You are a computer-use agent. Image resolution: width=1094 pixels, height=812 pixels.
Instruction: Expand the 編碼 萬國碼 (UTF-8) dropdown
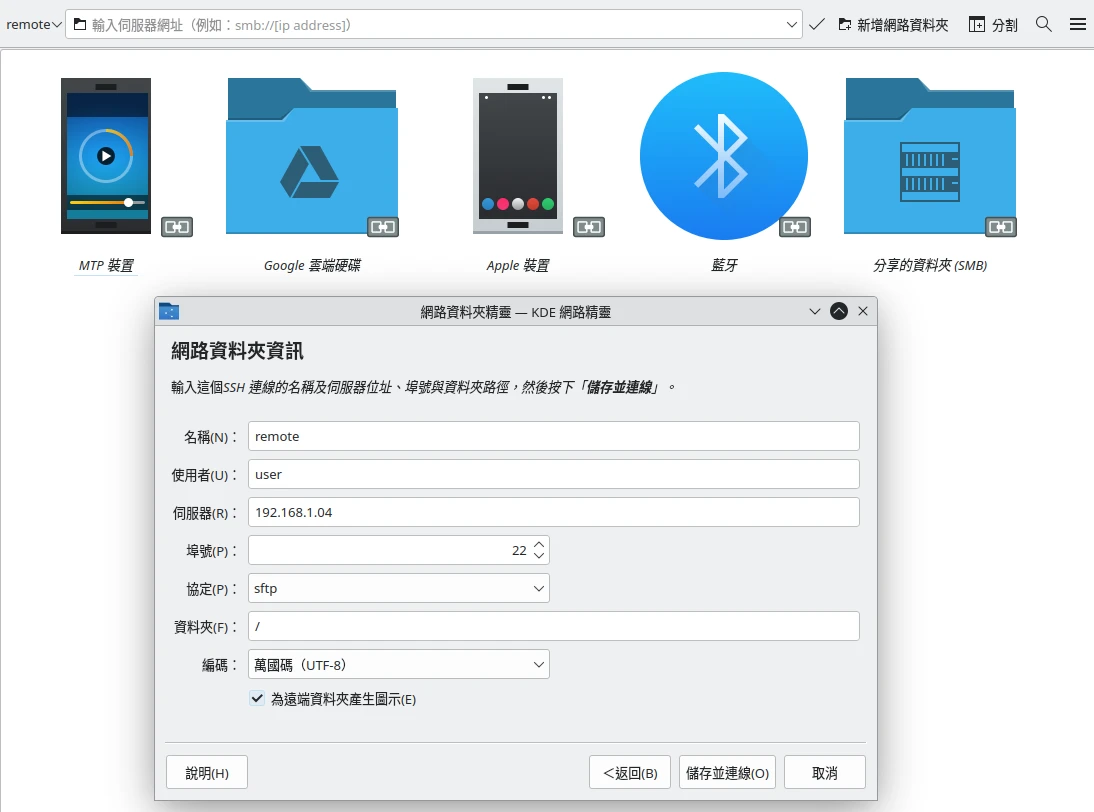(x=398, y=664)
